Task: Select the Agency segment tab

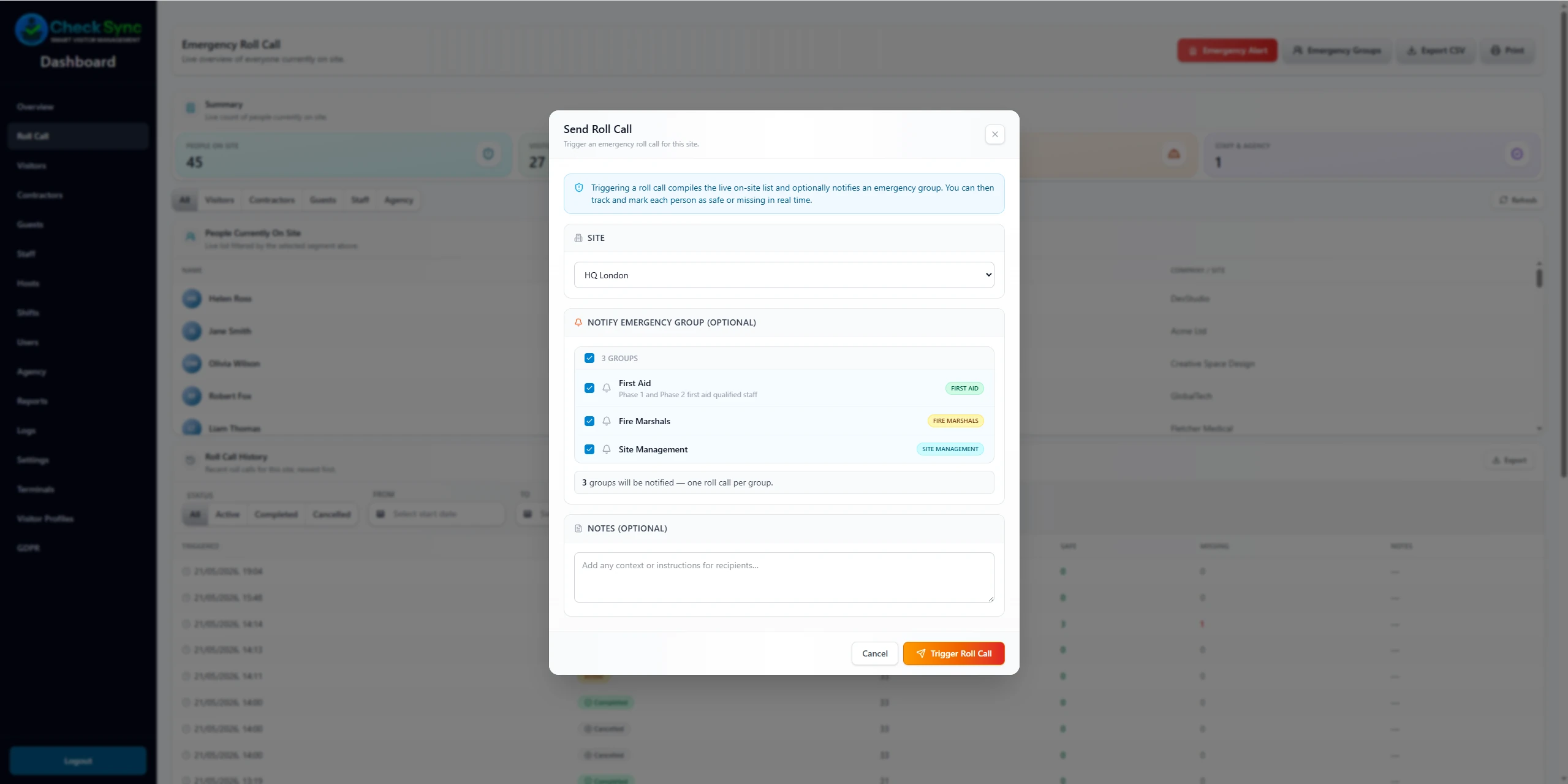Action: click(399, 200)
